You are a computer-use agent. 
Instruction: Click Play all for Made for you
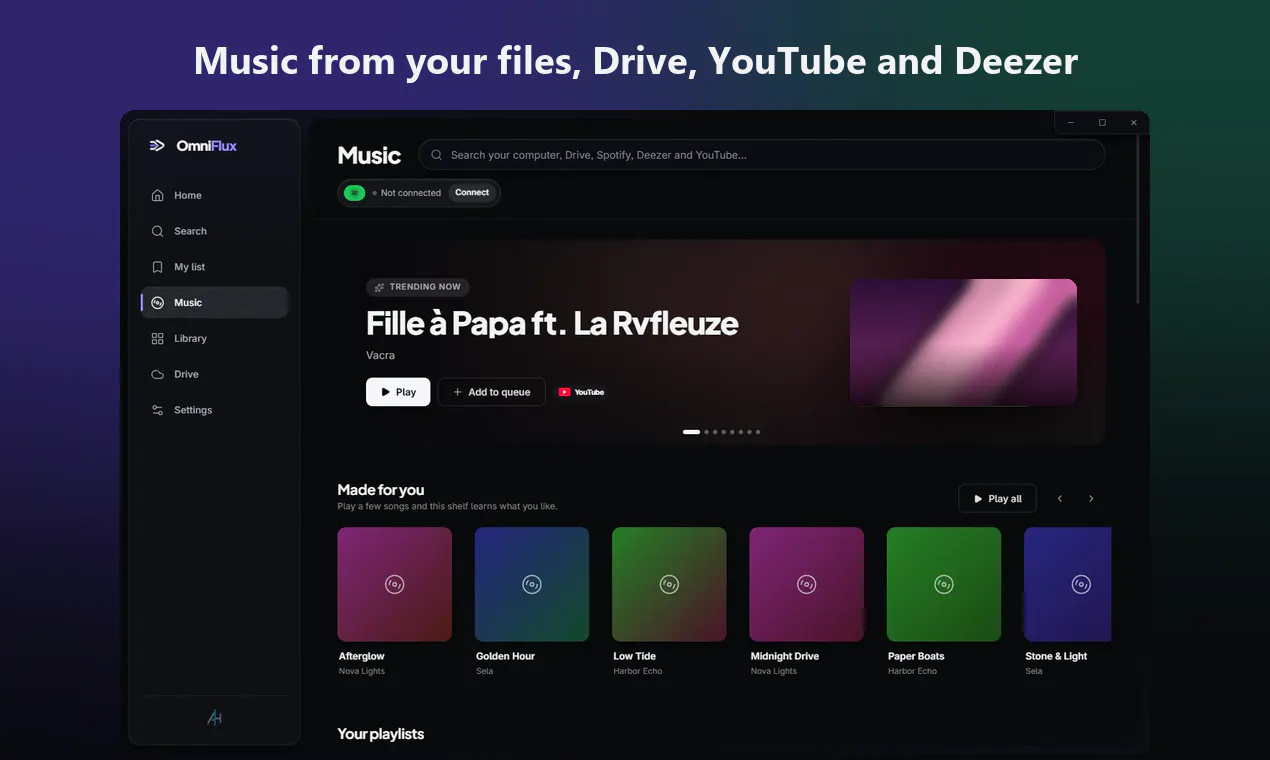tap(997, 499)
